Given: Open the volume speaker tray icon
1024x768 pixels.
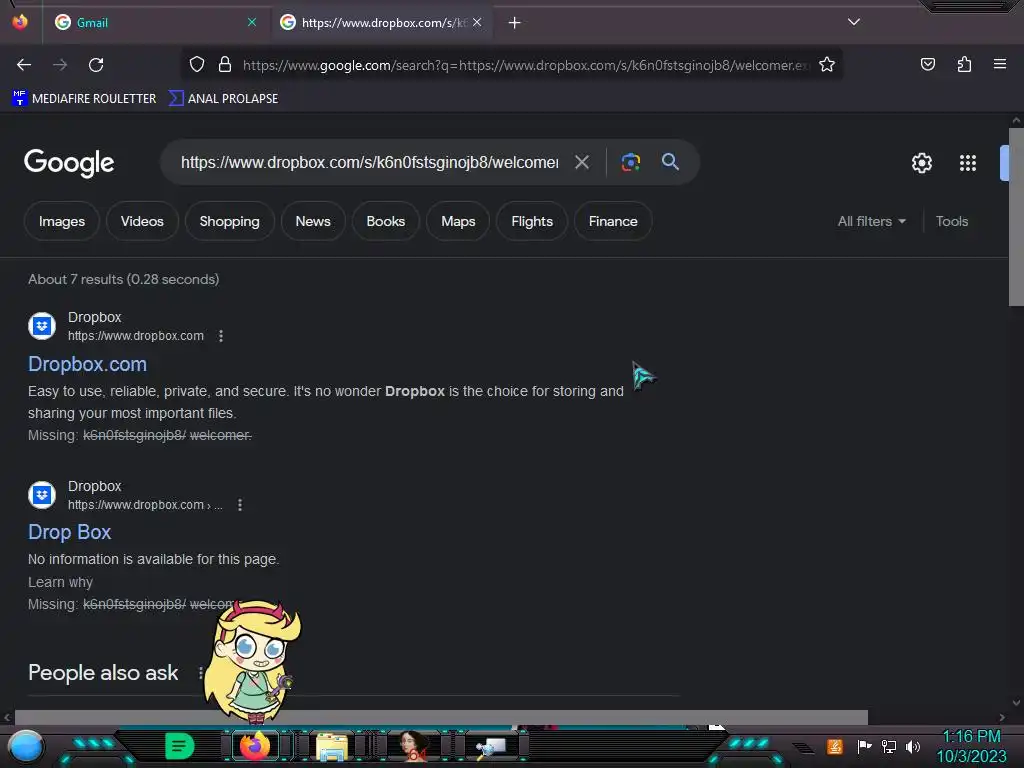Looking at the screenshot, I should pos(913,746).
